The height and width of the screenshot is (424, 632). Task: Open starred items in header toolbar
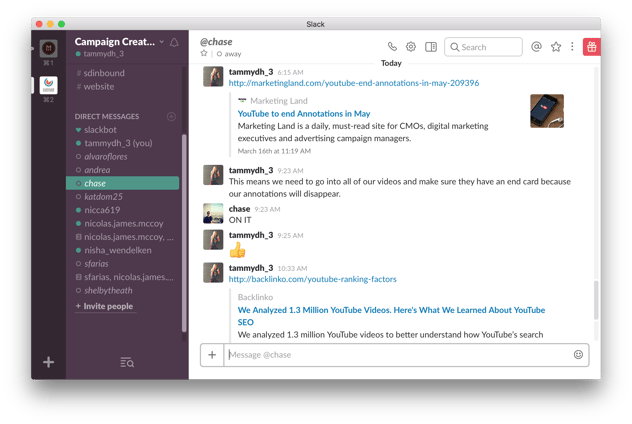click(x=556, y=47)
